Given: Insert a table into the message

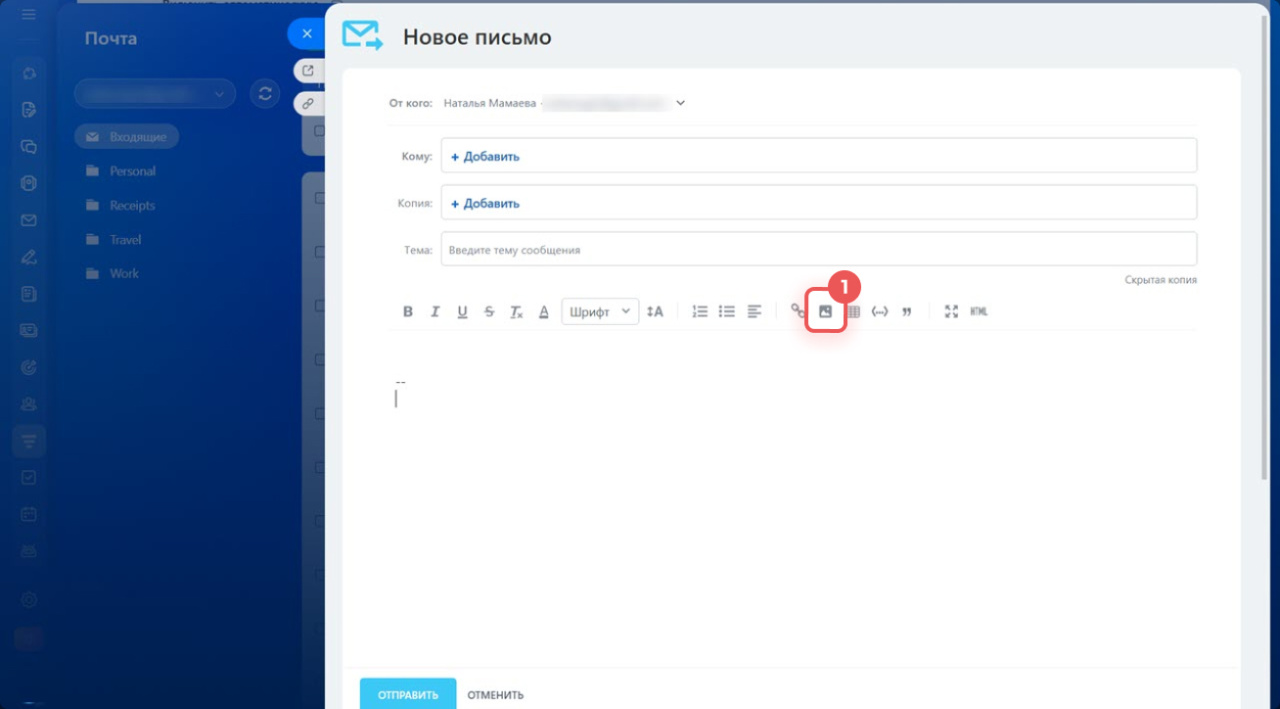Looking at the screenshot, I should tap(854, 312).
